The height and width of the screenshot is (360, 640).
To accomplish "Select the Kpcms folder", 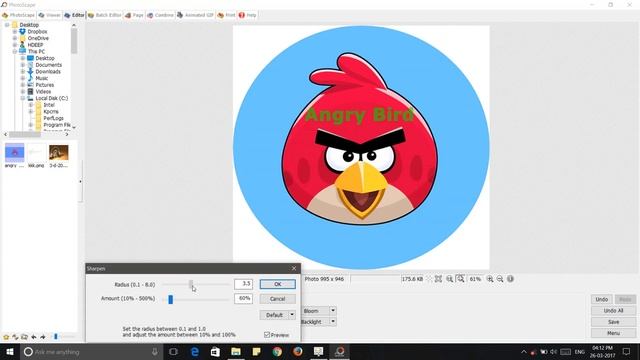I will pos(51,111).
